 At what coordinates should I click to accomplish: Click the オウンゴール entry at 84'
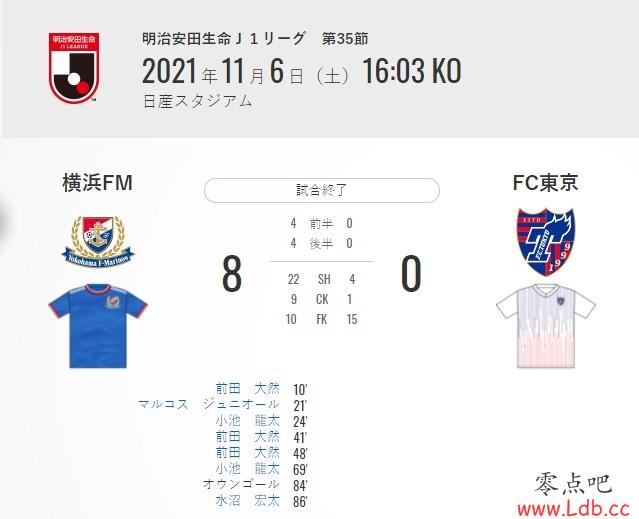pyautogui.click(x=241, y=484)
